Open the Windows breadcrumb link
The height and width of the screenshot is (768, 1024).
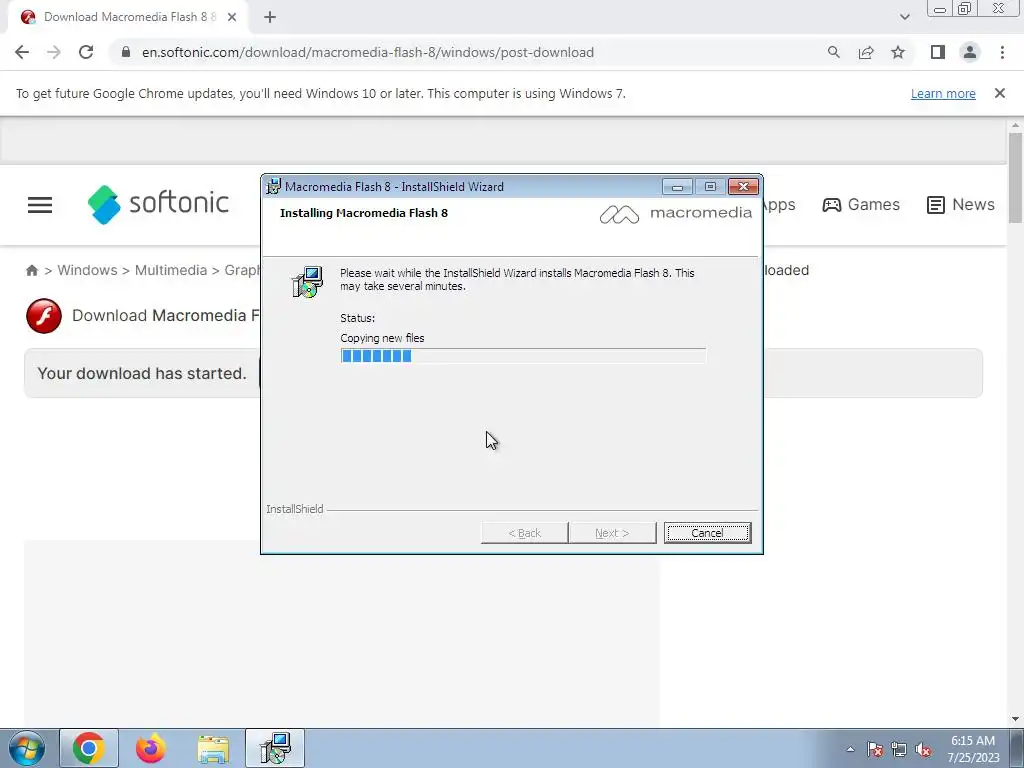coord(88,270)
